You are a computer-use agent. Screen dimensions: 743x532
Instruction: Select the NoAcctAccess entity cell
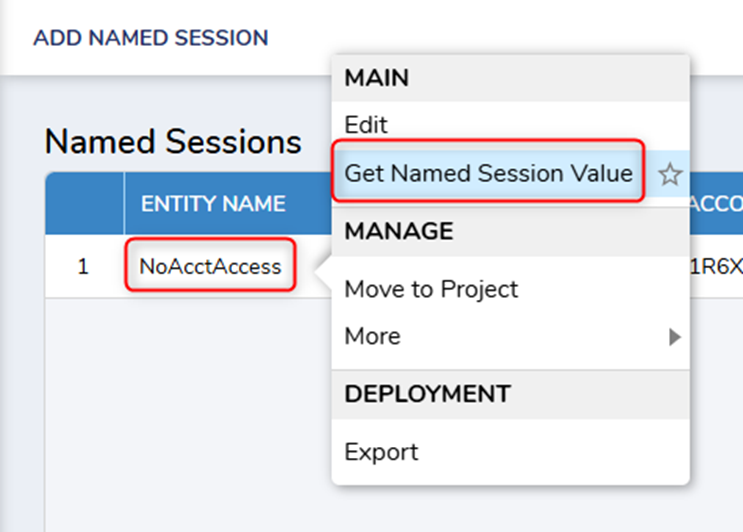[x=210, y=267]
